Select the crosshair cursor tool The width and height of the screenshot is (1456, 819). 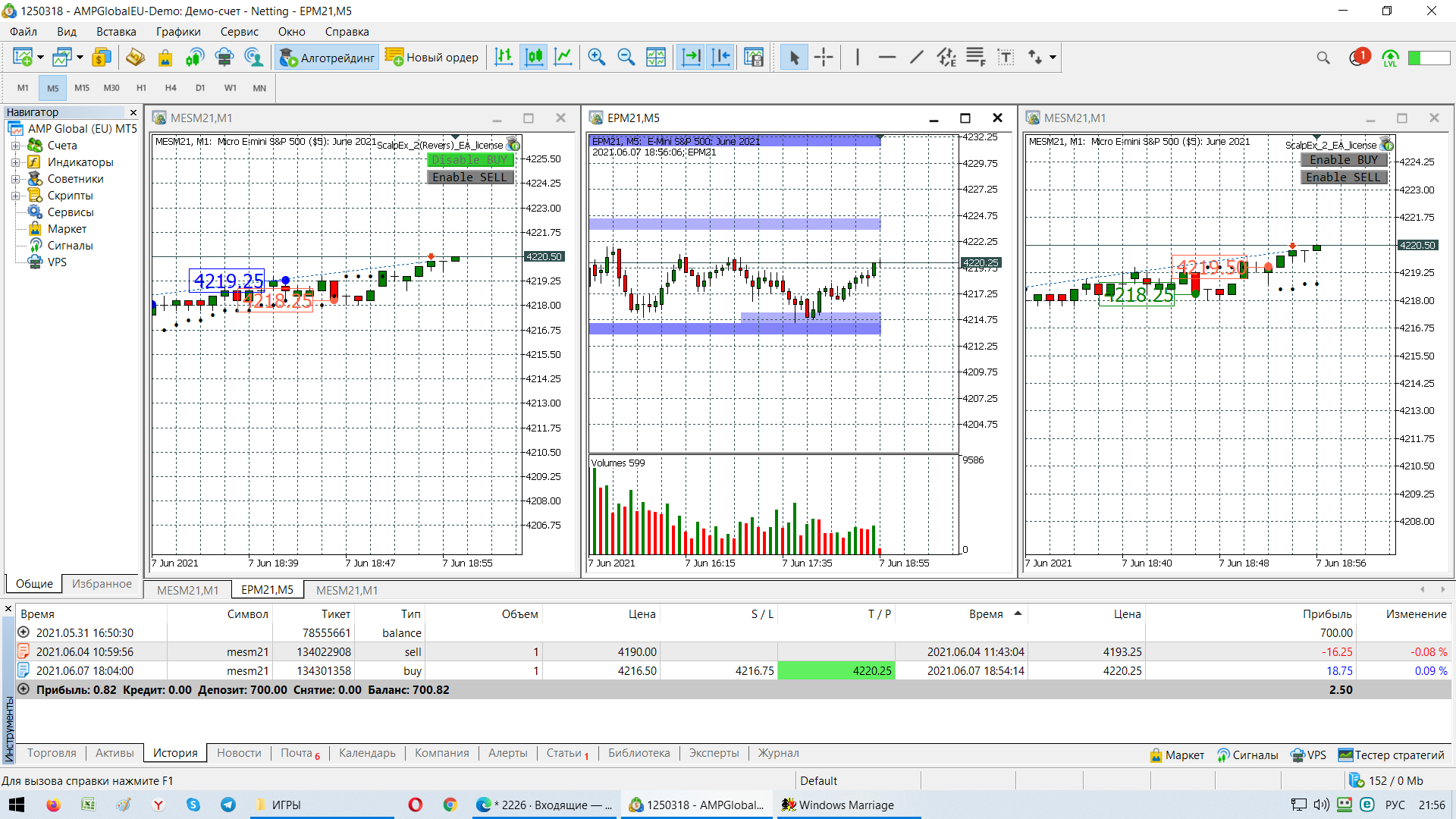click(824, 58)
